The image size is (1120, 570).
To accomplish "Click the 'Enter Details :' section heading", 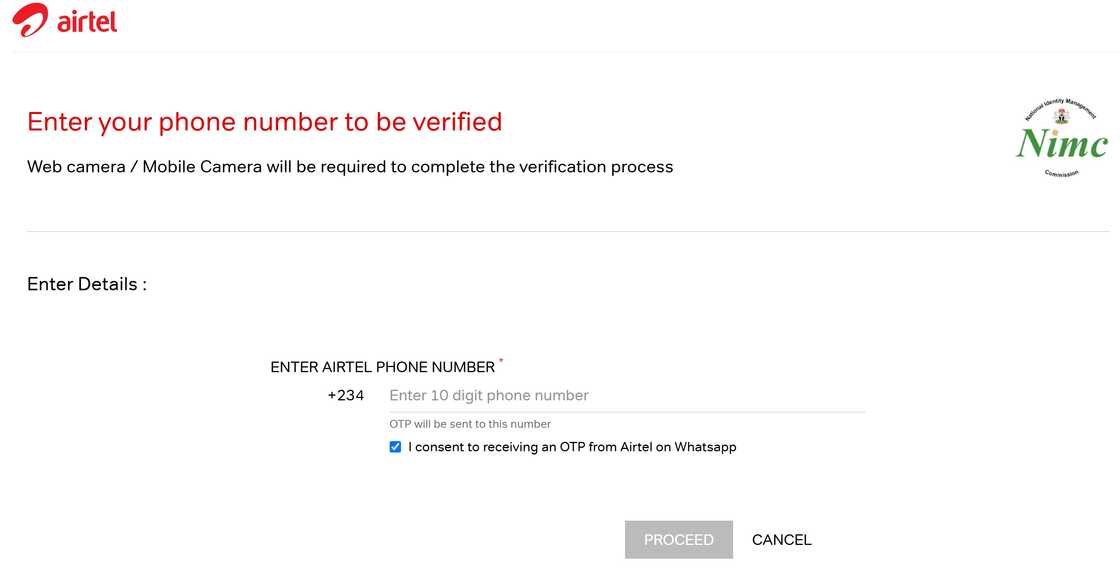I will 87,284.
